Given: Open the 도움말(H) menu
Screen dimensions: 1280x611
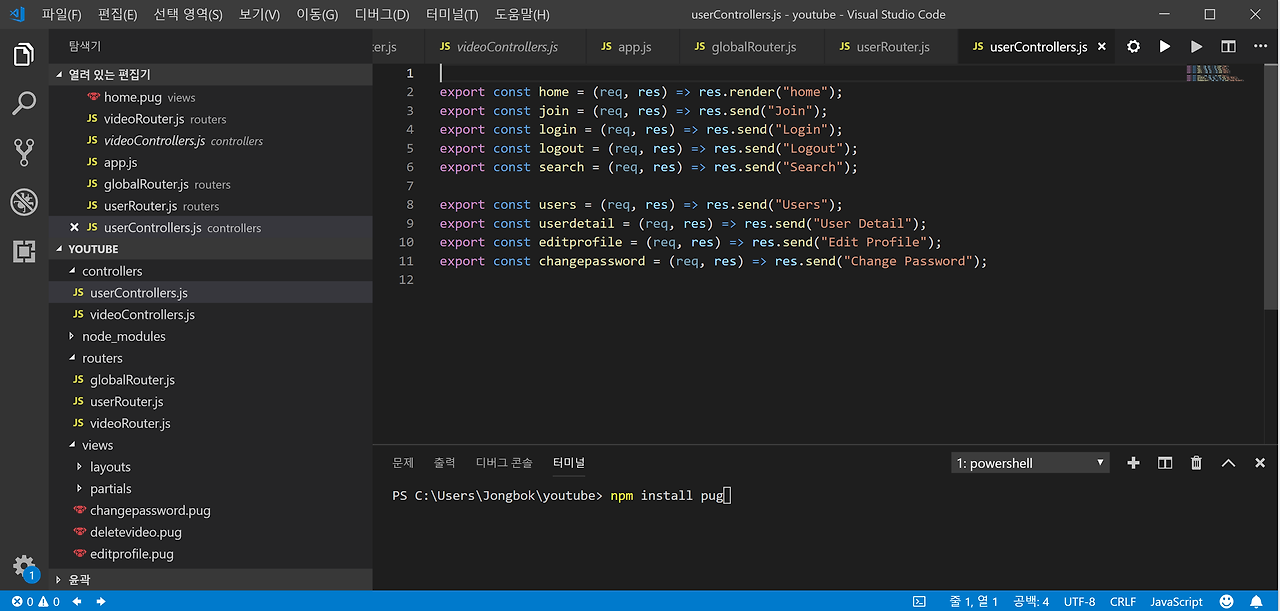Looking at the screenshot, I should [x=522, y=15].
